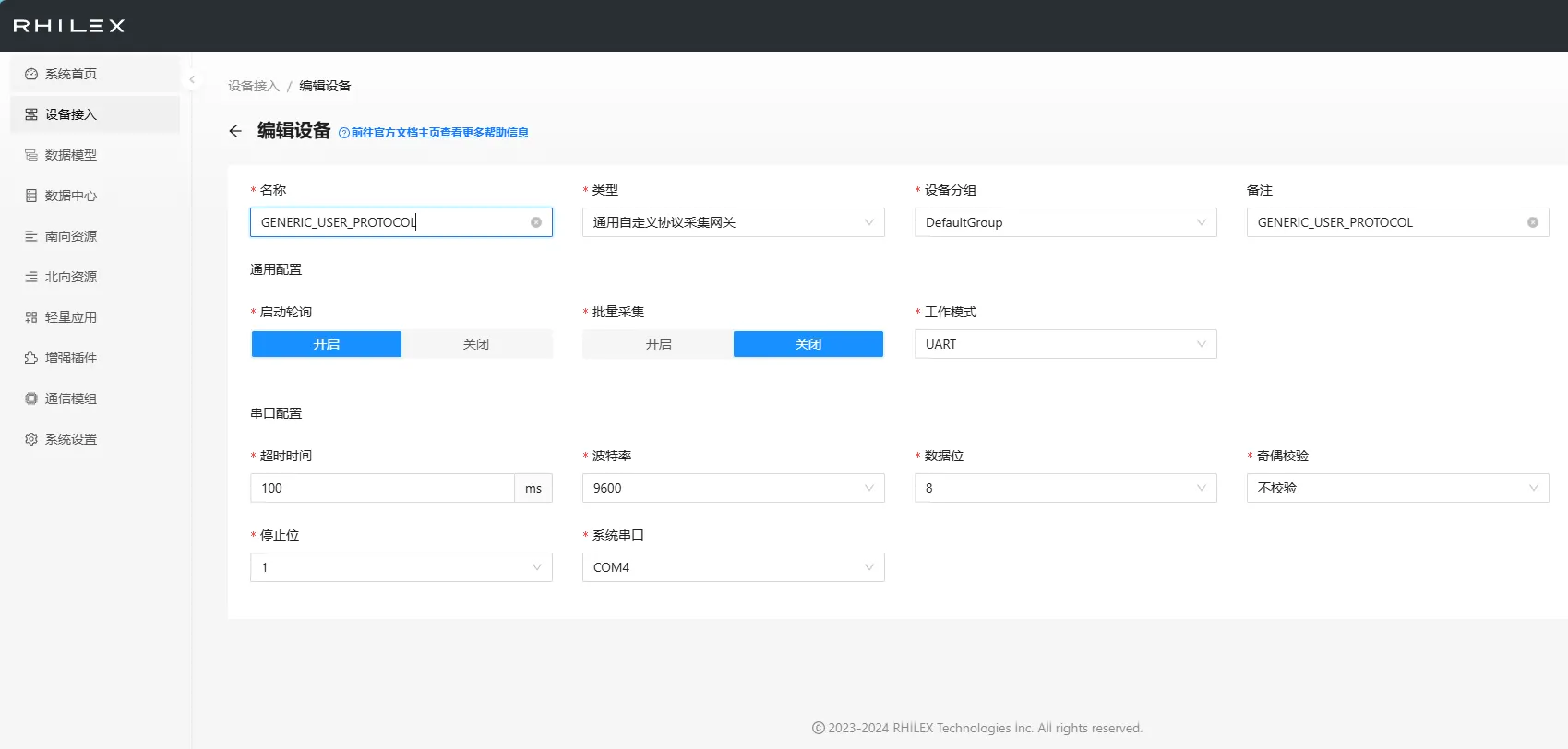Open the 数据位 dropdown
This screenshot has width=1568, height=749.
pyautogui.click(x=1066, y=488)
